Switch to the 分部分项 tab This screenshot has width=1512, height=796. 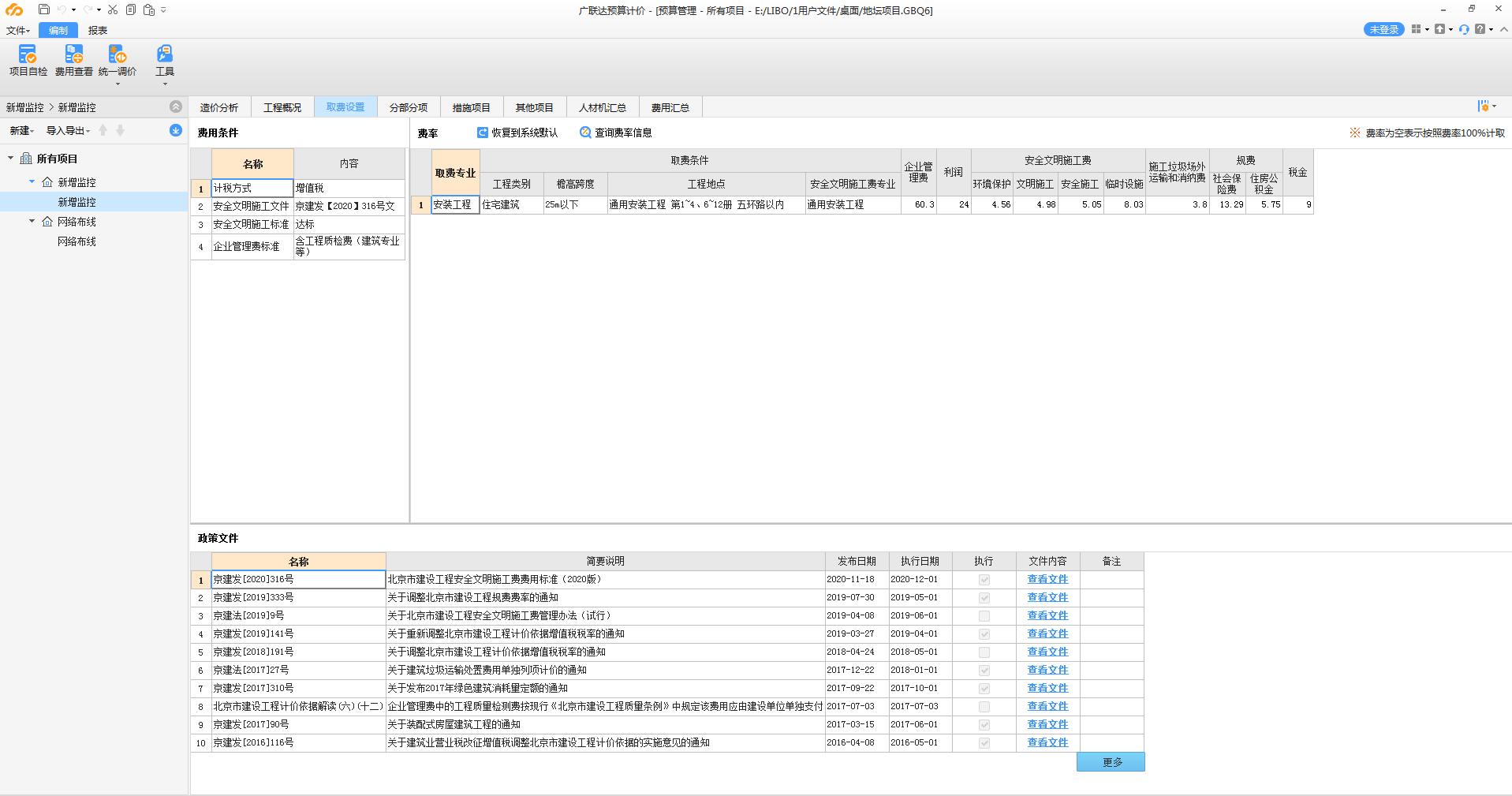[x=409, y=107]
